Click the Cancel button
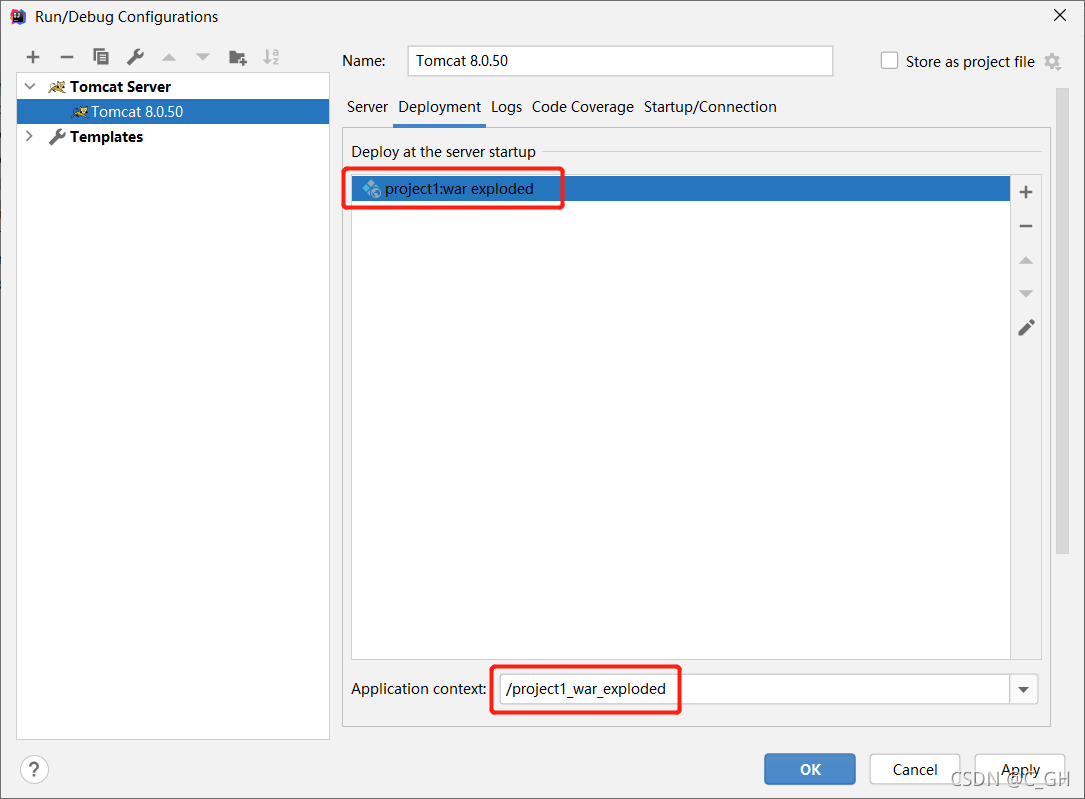Screen dimensions: 1085x799 pyautogui.click(x=915, y=769)
